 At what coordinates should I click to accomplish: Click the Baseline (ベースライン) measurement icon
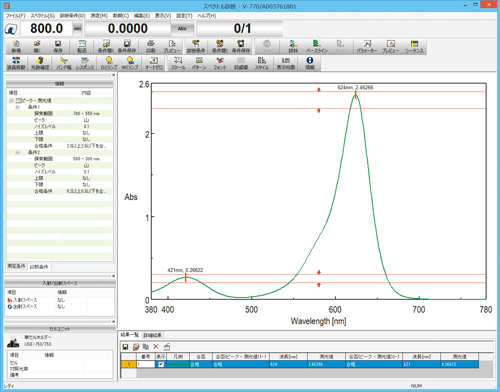point(317,46)
